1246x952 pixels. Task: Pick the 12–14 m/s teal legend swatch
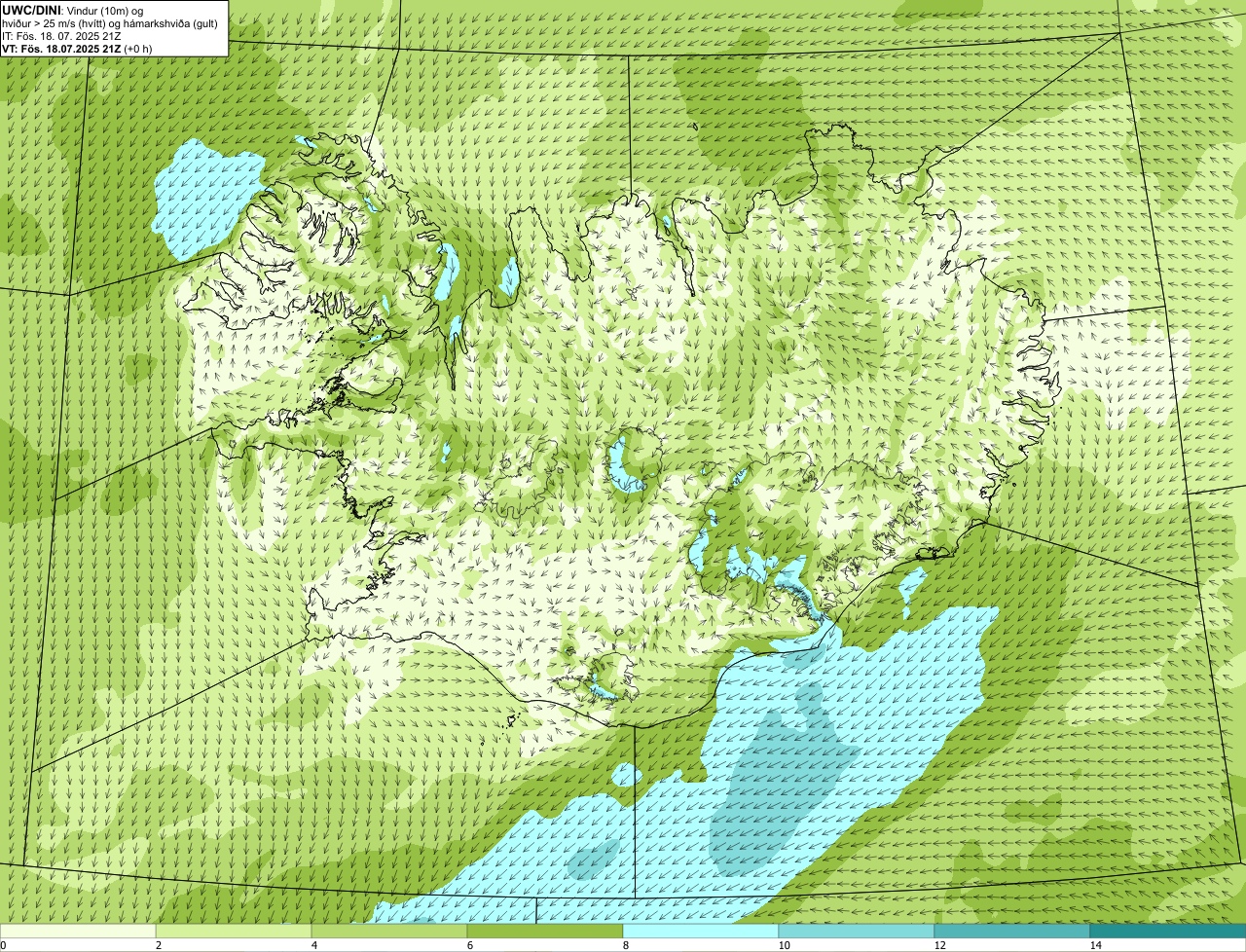(x=1012, y=931)
